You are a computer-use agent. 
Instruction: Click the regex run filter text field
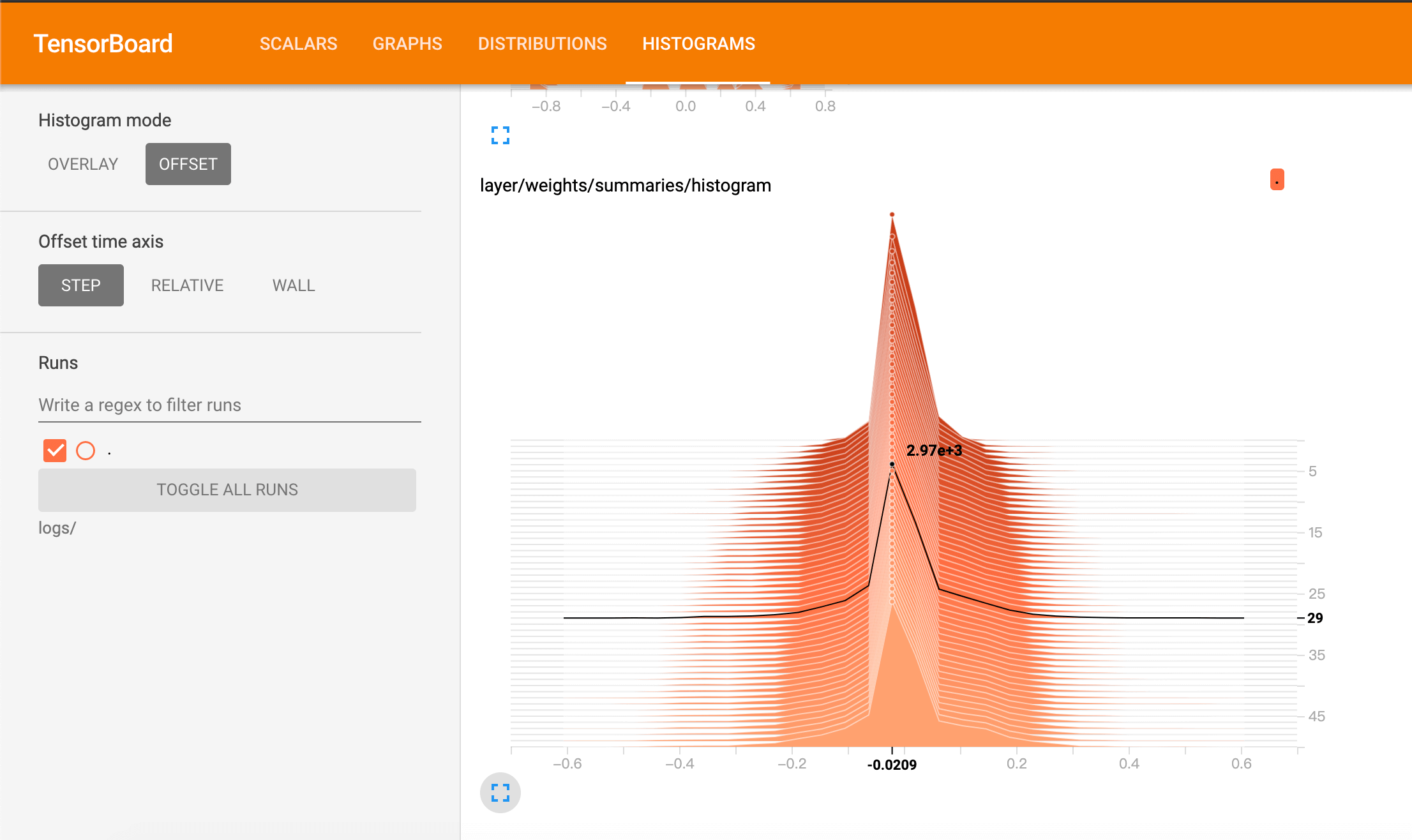coord(229,405)
